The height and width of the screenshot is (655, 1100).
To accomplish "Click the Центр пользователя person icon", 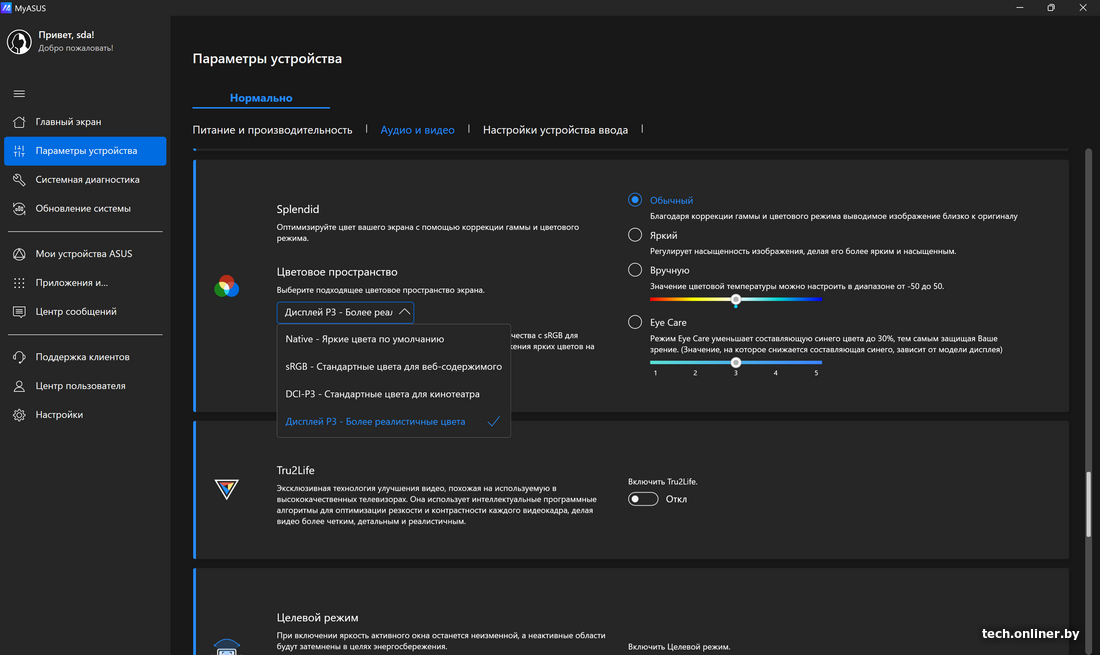I will pos(19,386).
